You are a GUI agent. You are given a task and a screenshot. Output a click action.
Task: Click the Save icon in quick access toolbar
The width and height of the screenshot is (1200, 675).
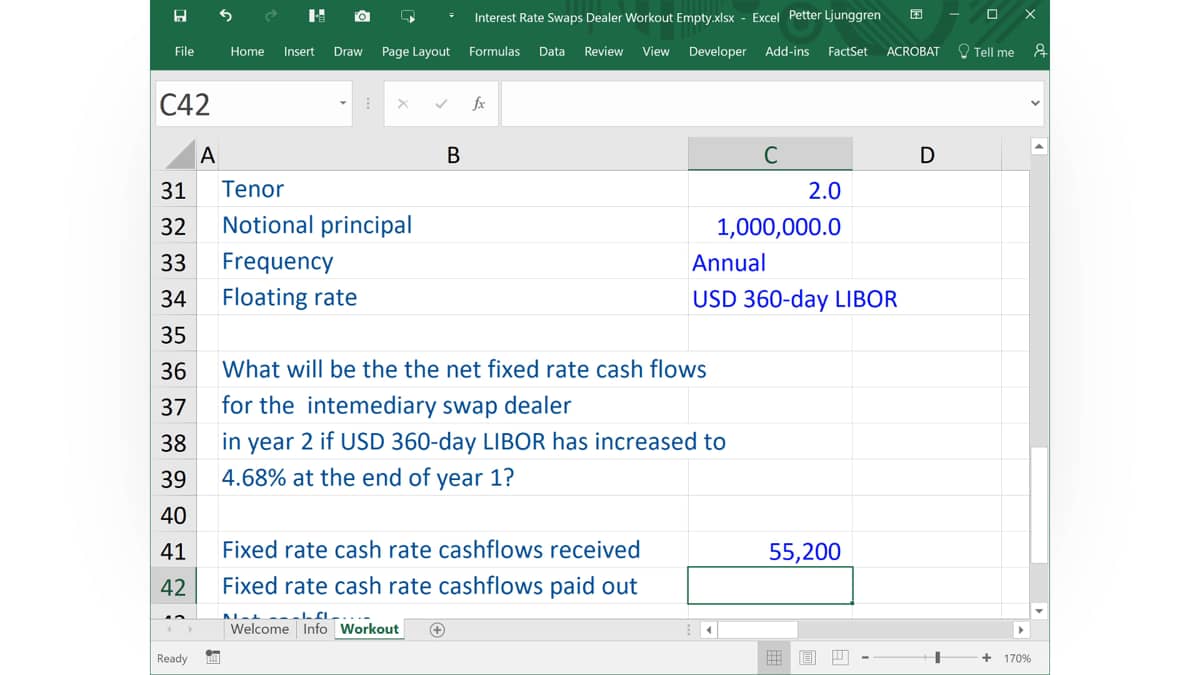[x=180, y=16]
